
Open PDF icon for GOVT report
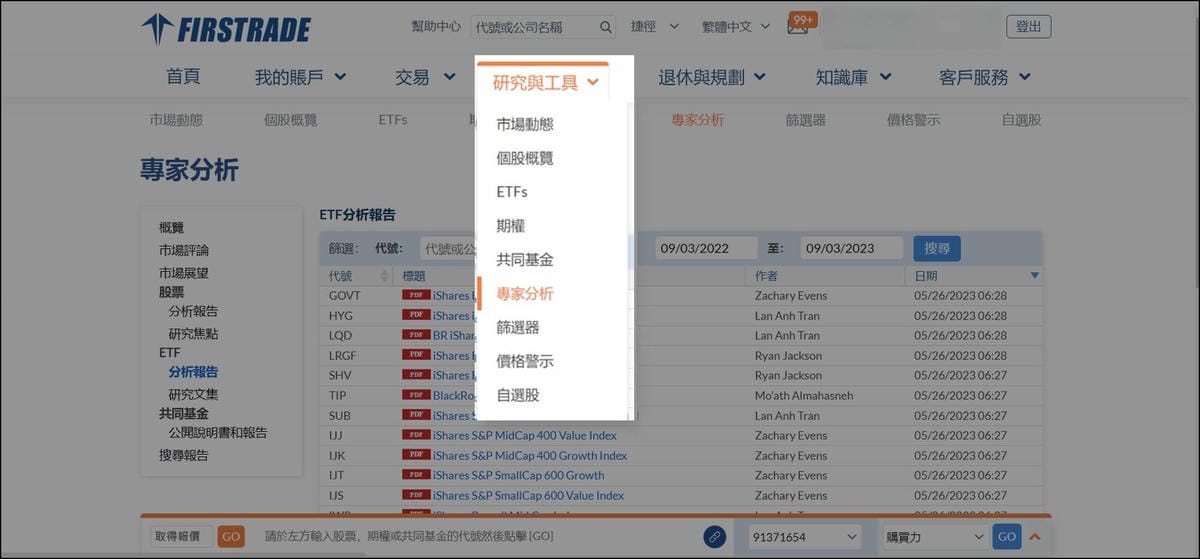pos(415,296)
